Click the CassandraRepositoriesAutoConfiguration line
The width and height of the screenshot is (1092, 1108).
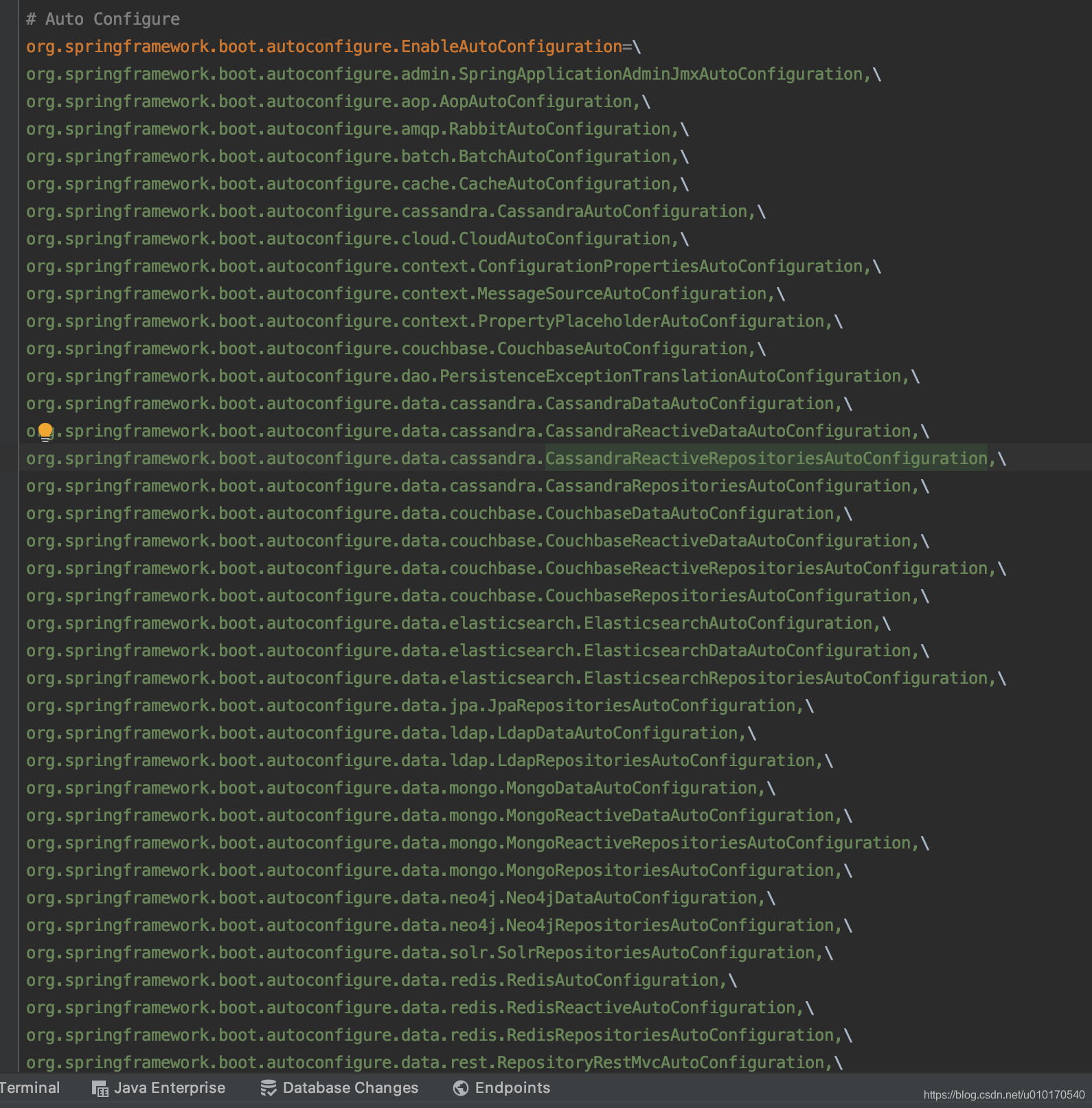click(478, 486)
